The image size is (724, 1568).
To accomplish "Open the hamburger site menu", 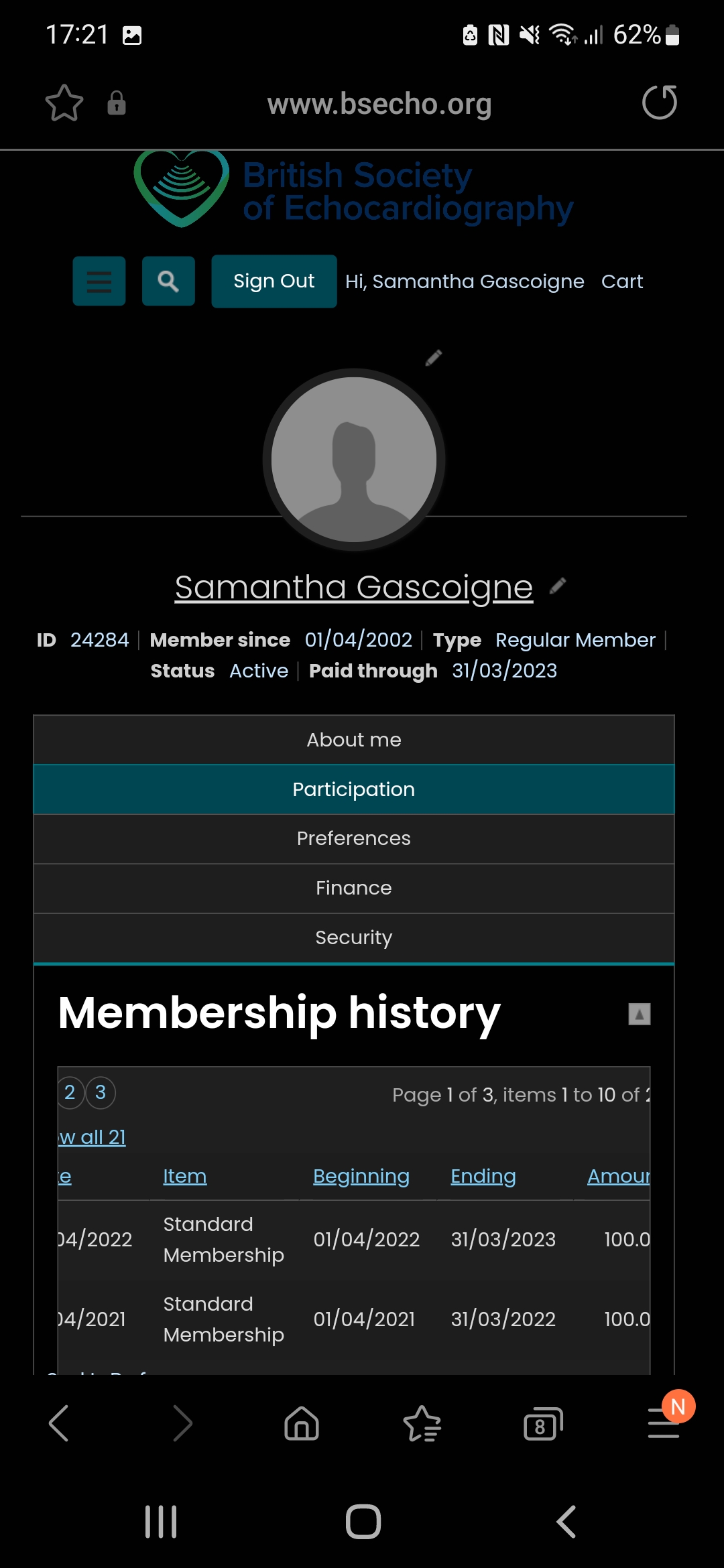I will click(99, 281).
